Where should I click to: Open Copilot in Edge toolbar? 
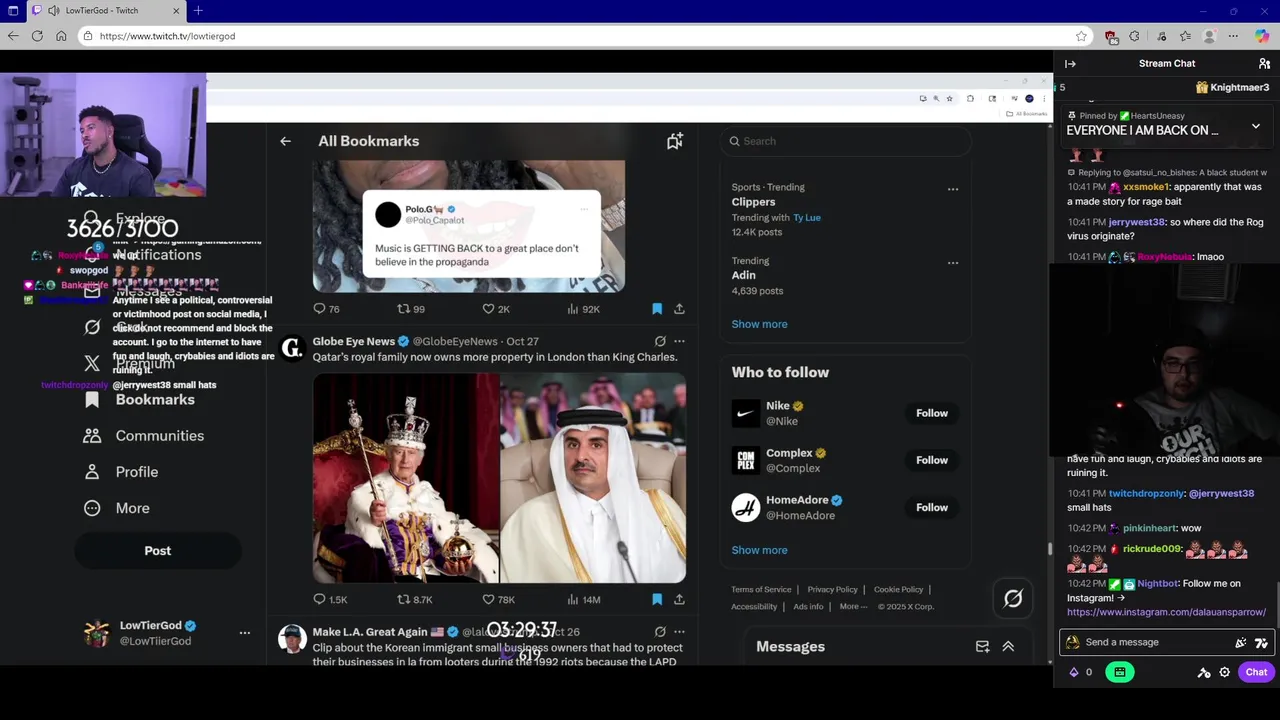pos(1262,36)
